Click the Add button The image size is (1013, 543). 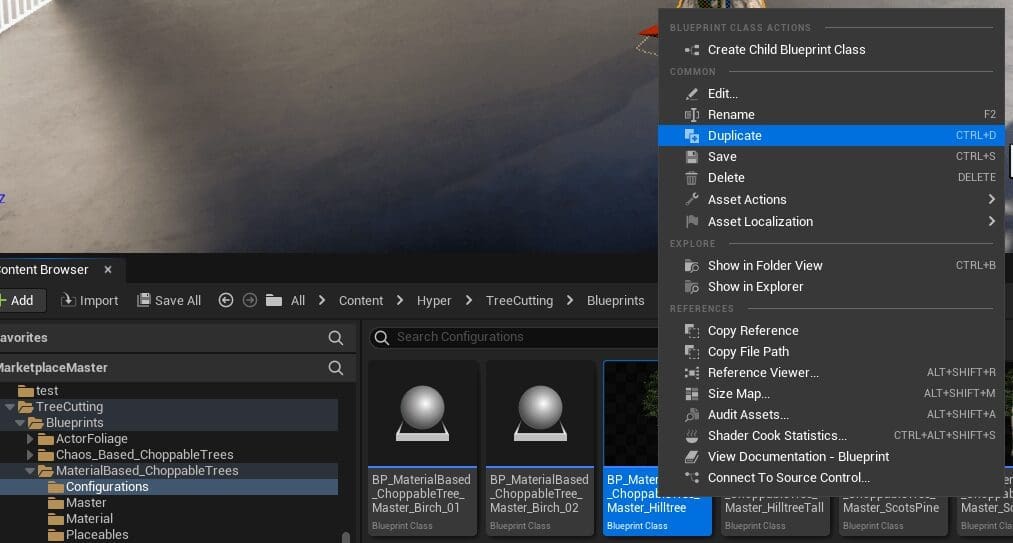(x=16, y=300)
